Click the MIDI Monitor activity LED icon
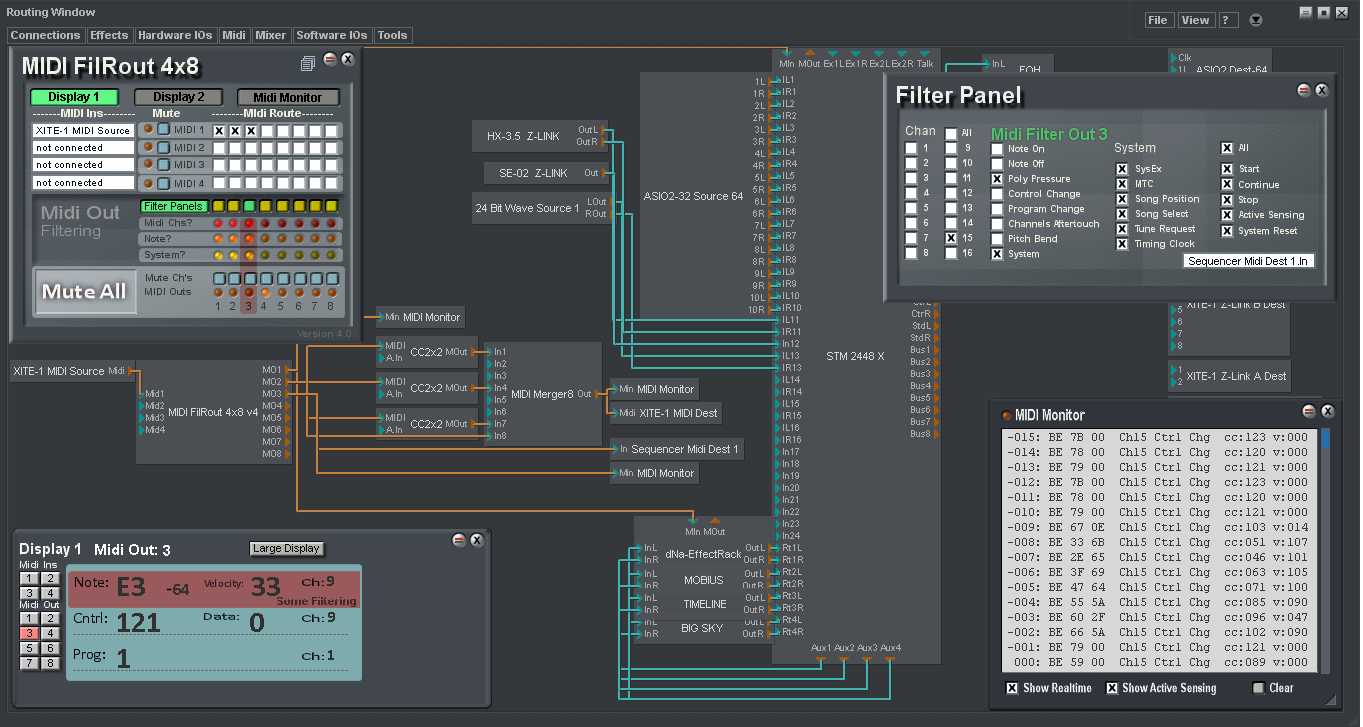This screenshot has width=1363, height=727. pyautogui.click(x=1006, y=415)
